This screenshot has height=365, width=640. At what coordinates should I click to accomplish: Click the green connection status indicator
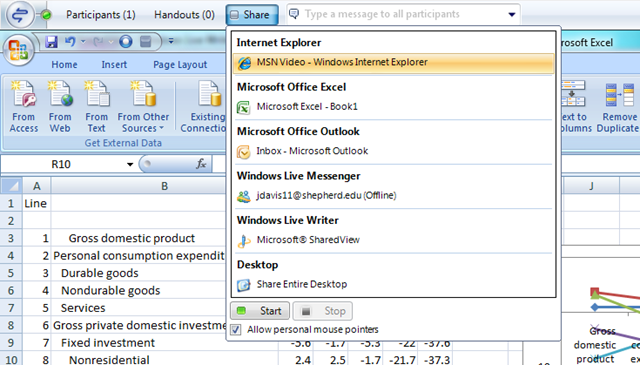pos(47,15)
